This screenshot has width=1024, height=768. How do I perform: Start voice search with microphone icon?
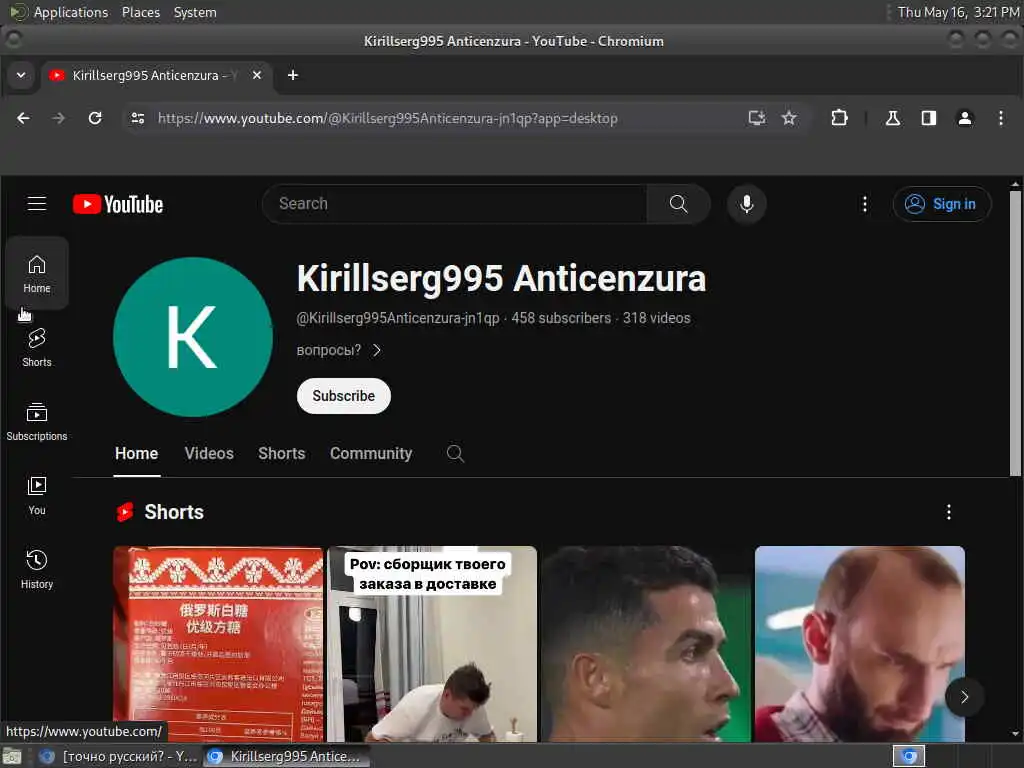coord(746,204)
